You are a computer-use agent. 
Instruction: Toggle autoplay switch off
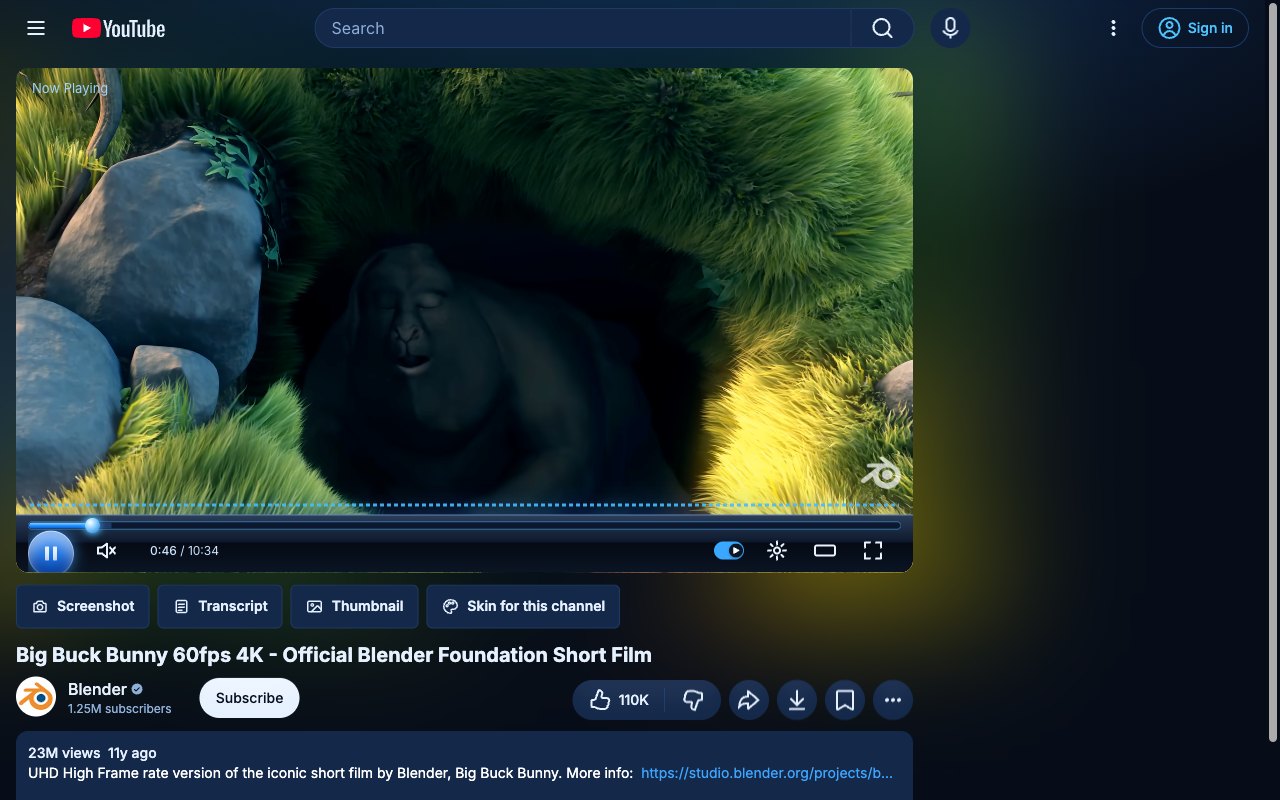point(729,550)
